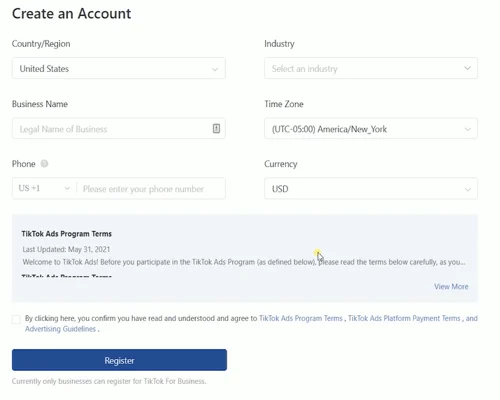Open TikTok Ads Platform Payment Terms link
500x400 pixels.
point(404,318)
